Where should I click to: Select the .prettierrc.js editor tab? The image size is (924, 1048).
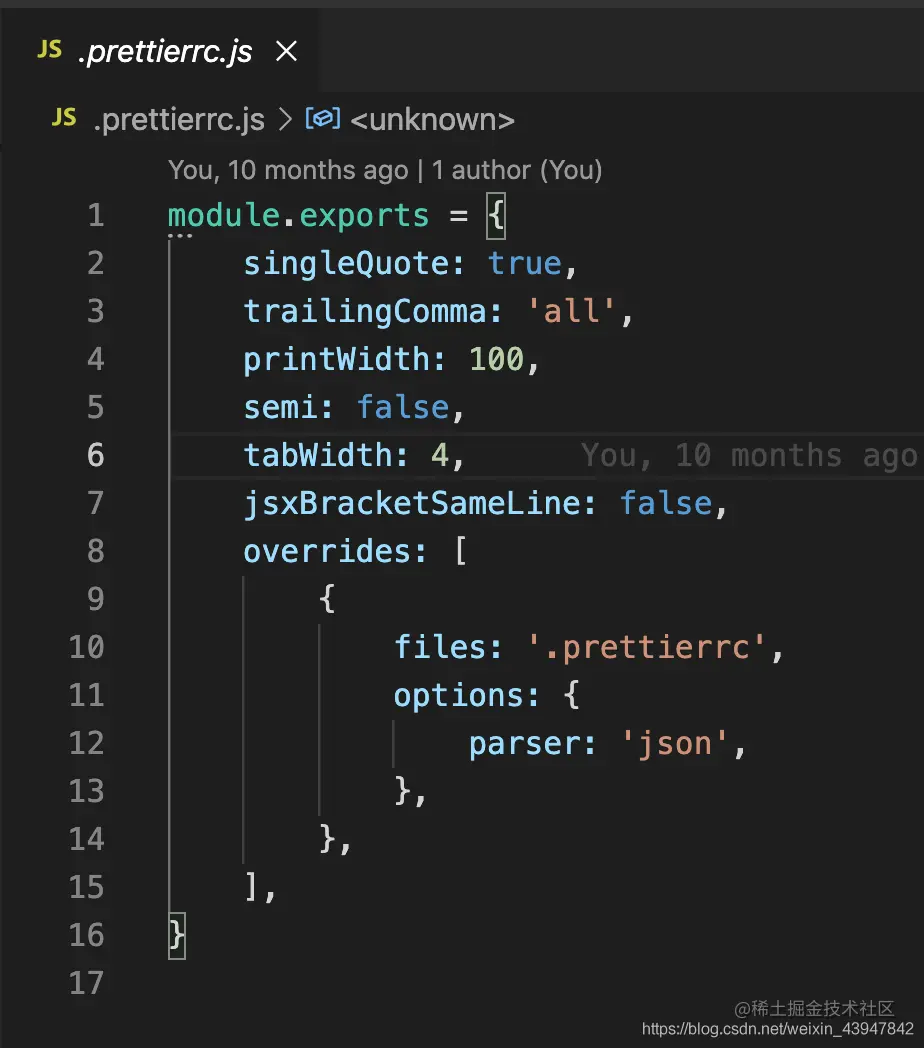click(x=160, y=51)
